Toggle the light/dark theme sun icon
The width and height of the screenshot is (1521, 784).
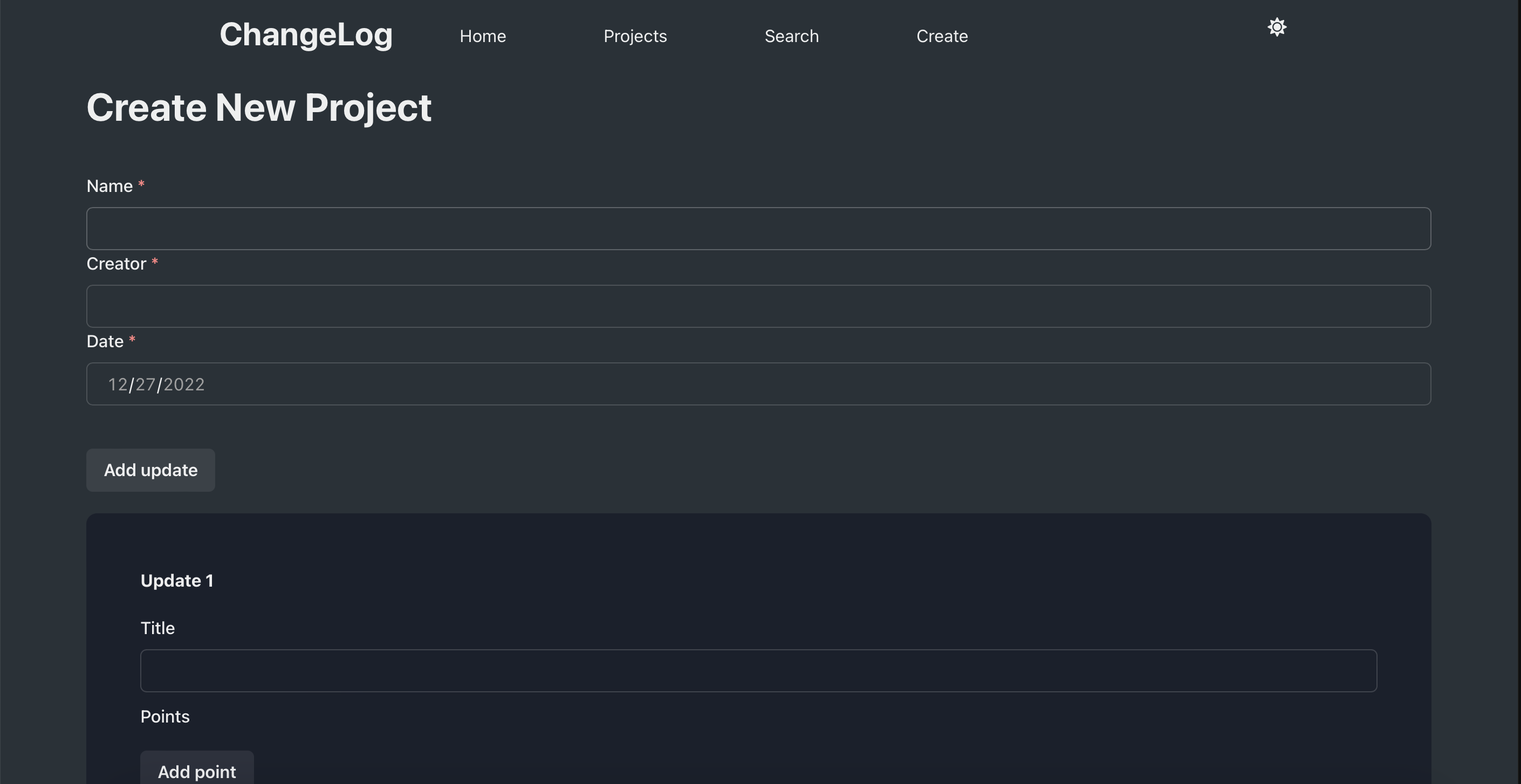pos(1277,27)
